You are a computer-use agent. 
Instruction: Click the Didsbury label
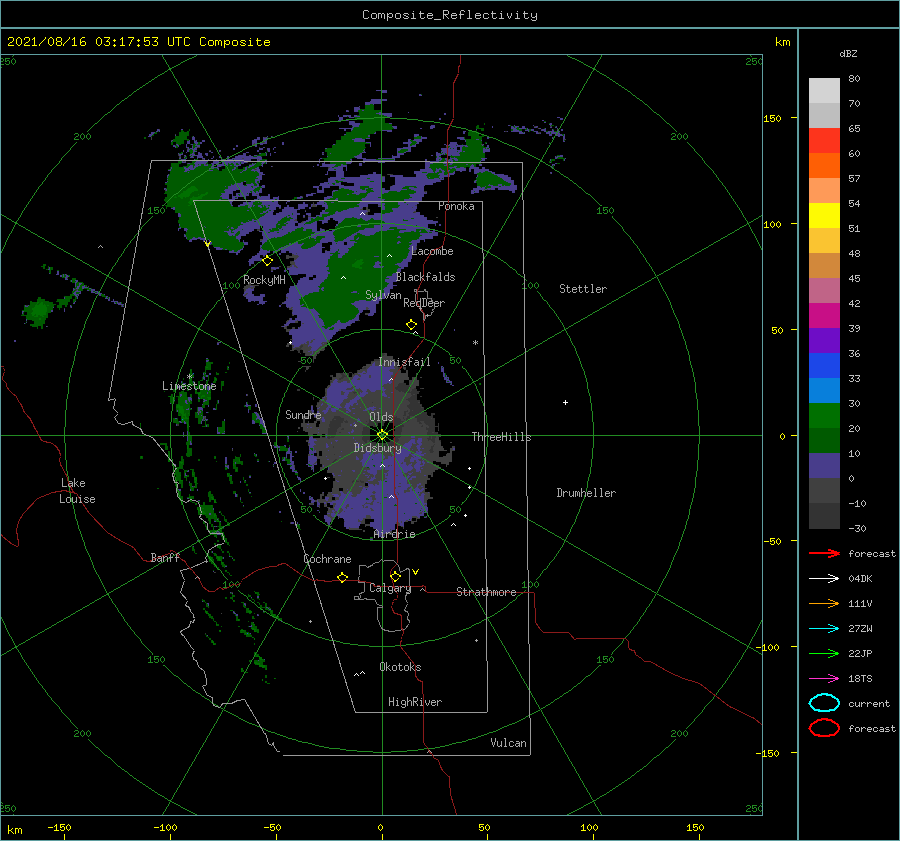pos(377,448)
